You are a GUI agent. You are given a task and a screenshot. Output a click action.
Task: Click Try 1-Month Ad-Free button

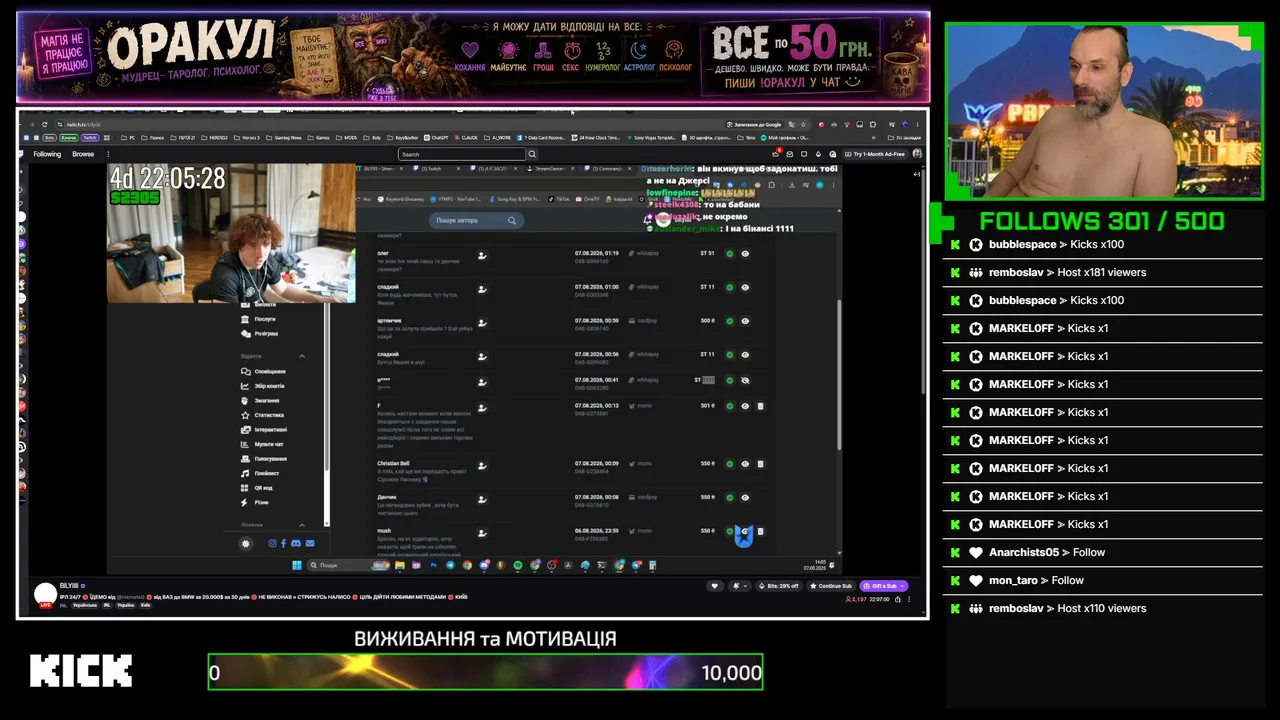[x=875, y=154]
